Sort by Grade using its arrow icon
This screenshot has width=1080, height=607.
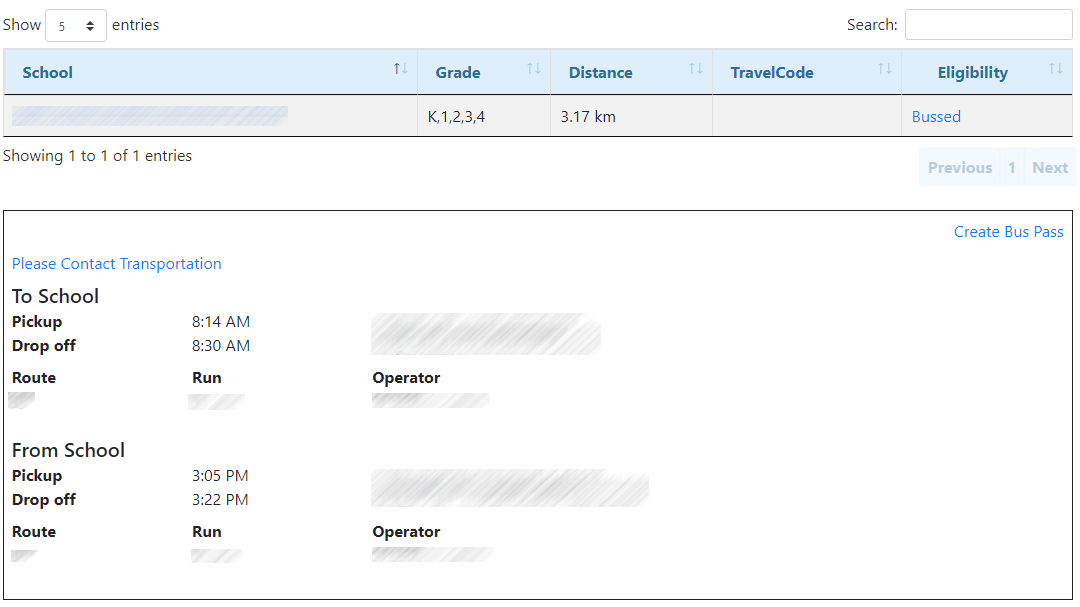pyautogui.click(x=533, y=69)
